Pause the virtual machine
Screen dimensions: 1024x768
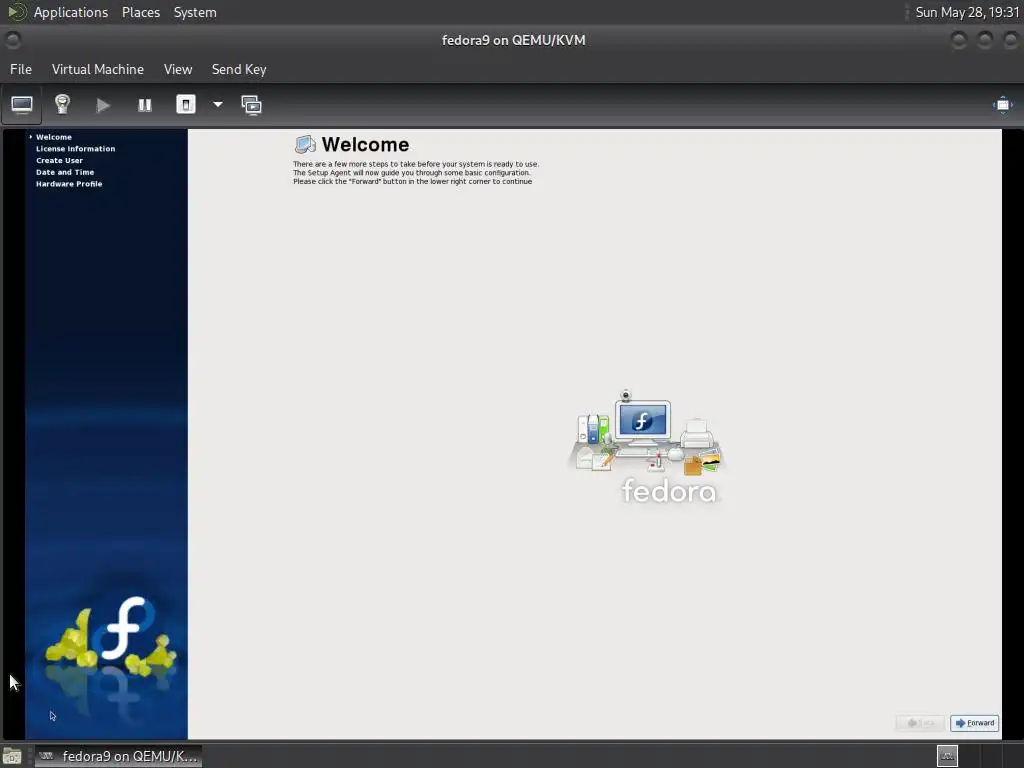click(145, 105)
